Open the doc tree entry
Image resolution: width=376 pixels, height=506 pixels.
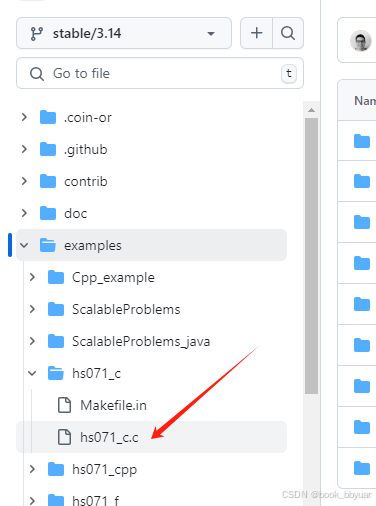coord(76,213)
